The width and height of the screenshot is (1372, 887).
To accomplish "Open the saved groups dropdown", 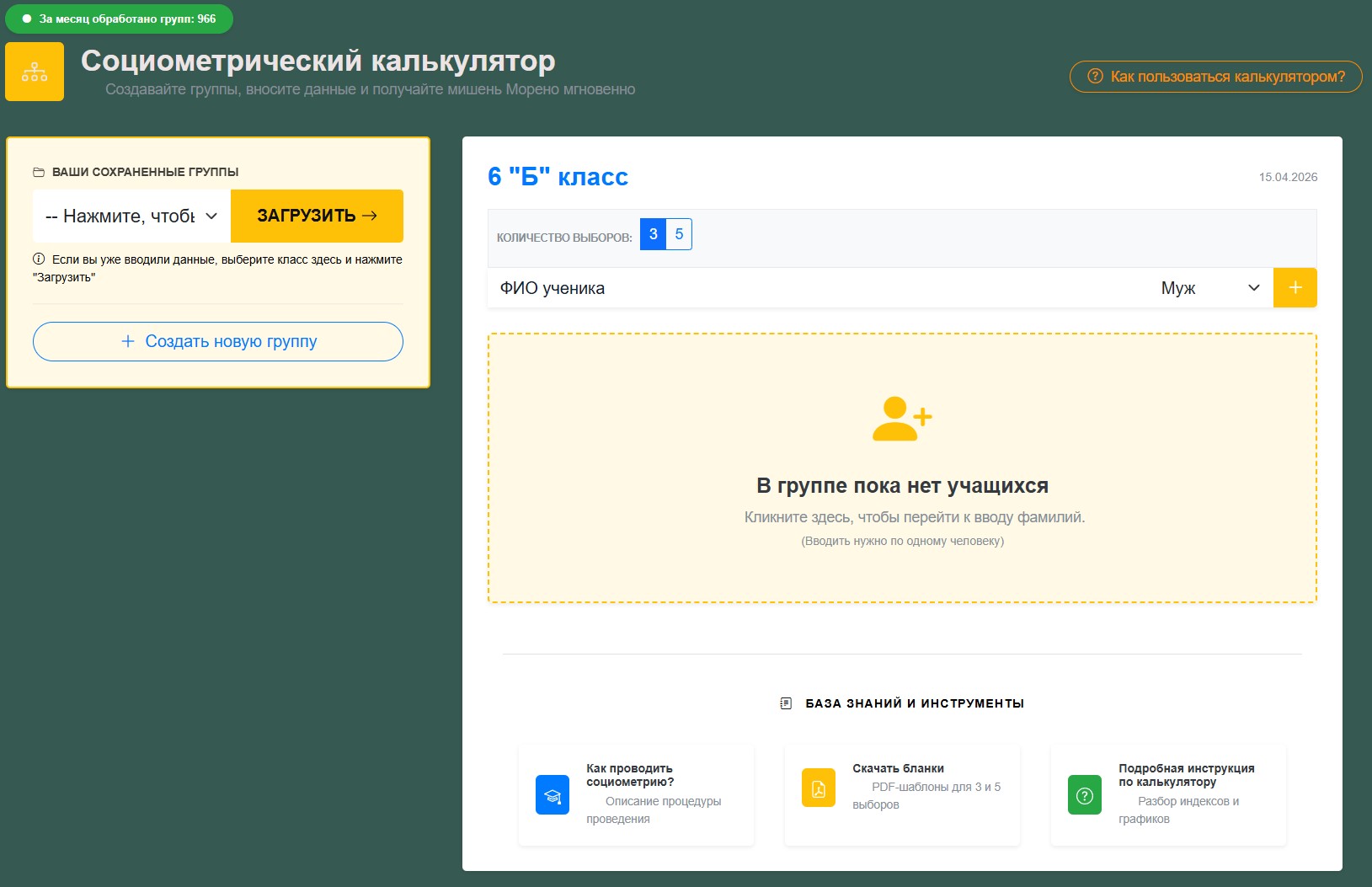I will 131,216.
